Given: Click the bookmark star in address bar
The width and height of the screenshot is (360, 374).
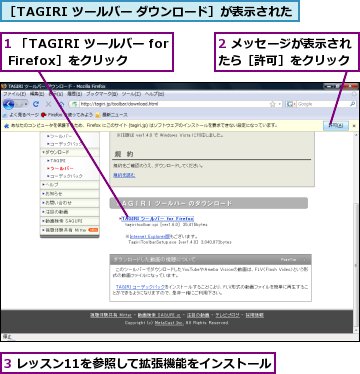Looking at the screenshot, I should pyautogui.click(x=272, y=104).
